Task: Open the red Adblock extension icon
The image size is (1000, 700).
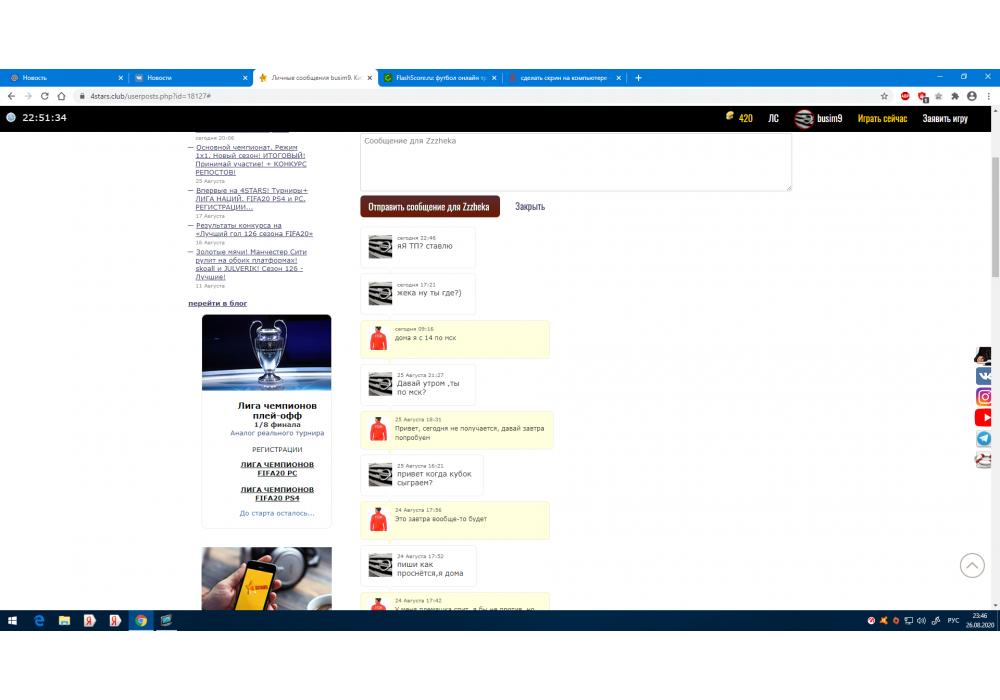Action: (x=904, y=96)
